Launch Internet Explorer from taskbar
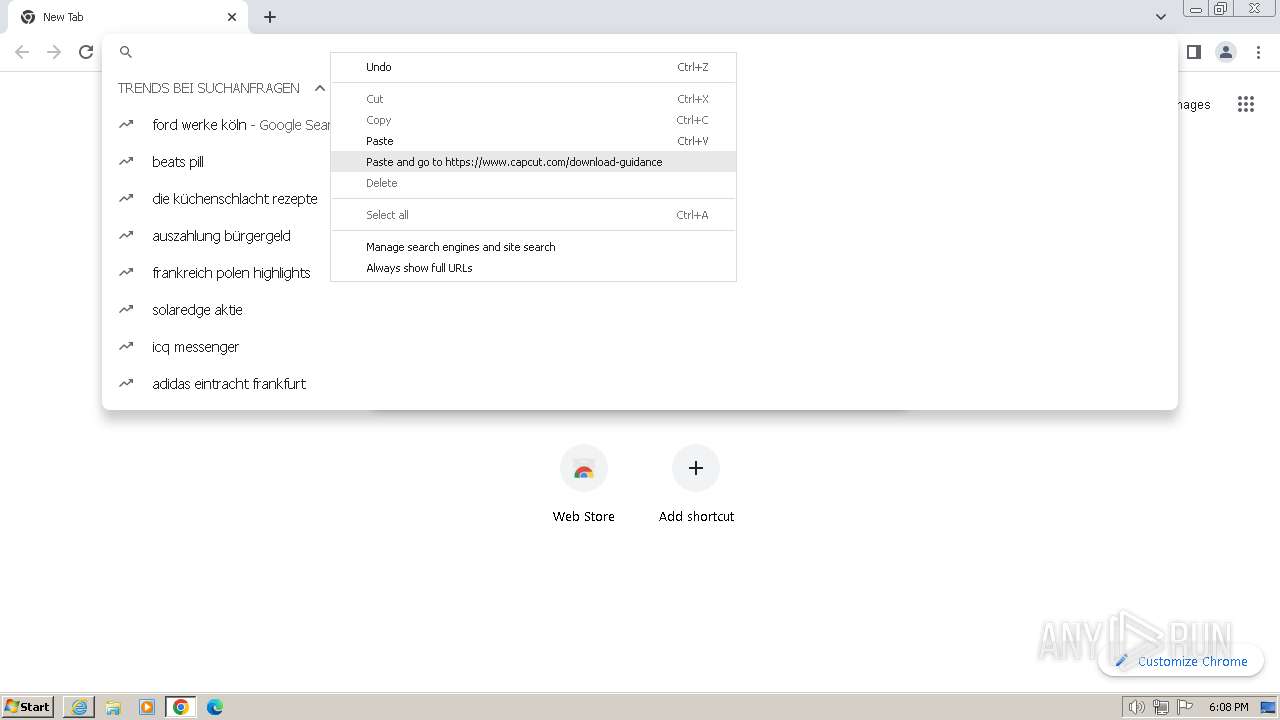 (79, 707)
